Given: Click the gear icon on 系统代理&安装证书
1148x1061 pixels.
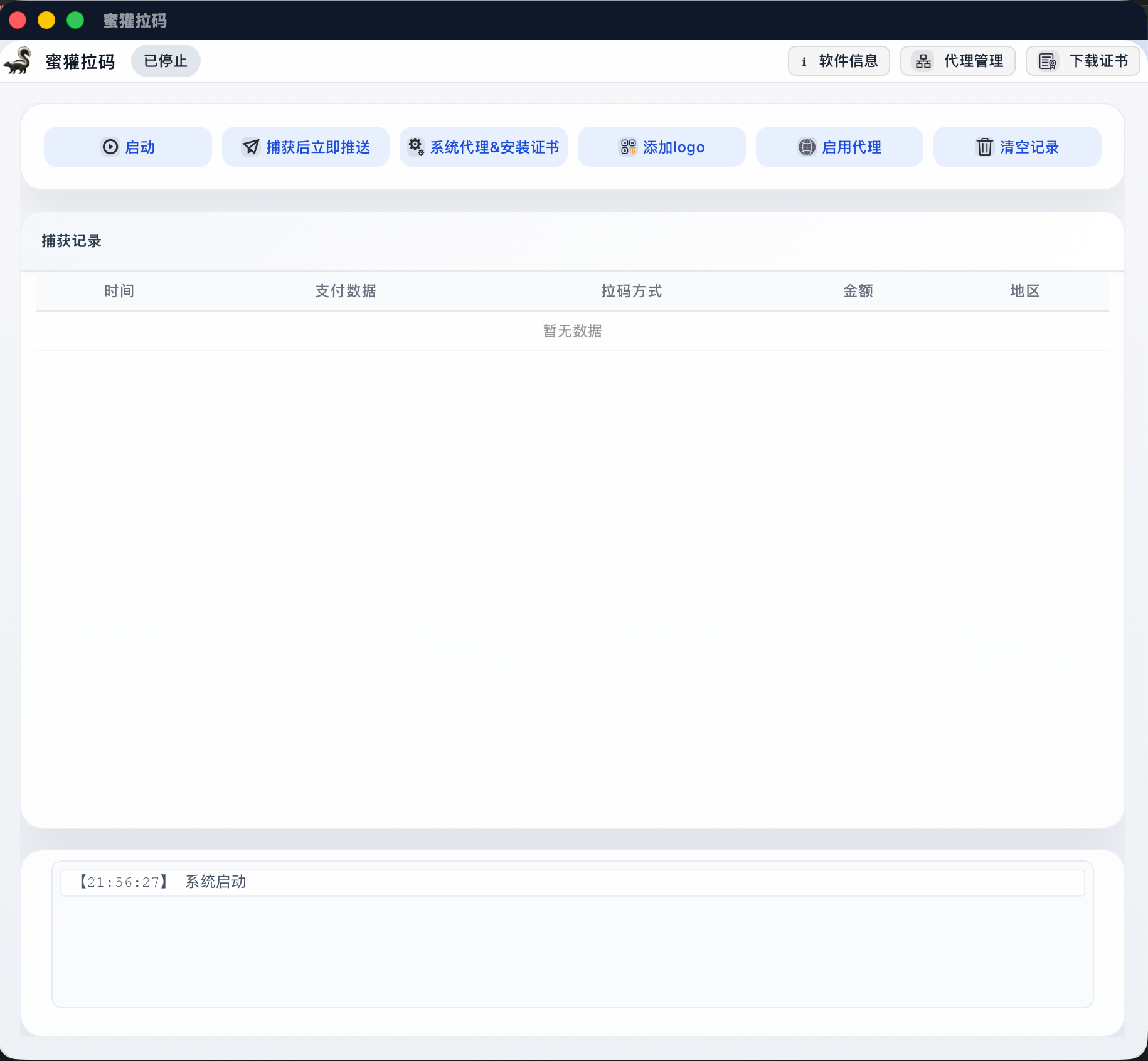Looking at the screenshot, I should tap(416, 146).
